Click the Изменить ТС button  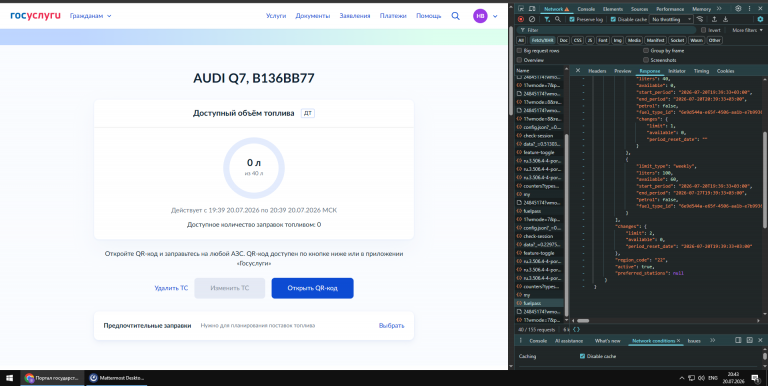(x=230, y=288)
